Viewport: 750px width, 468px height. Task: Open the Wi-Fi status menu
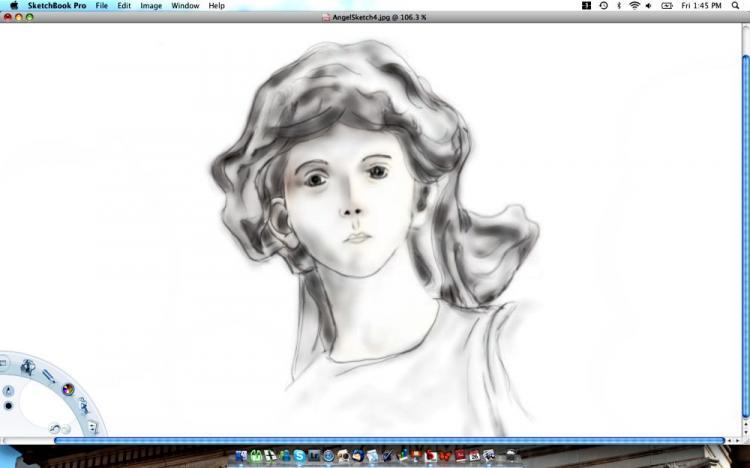point(634,6)
